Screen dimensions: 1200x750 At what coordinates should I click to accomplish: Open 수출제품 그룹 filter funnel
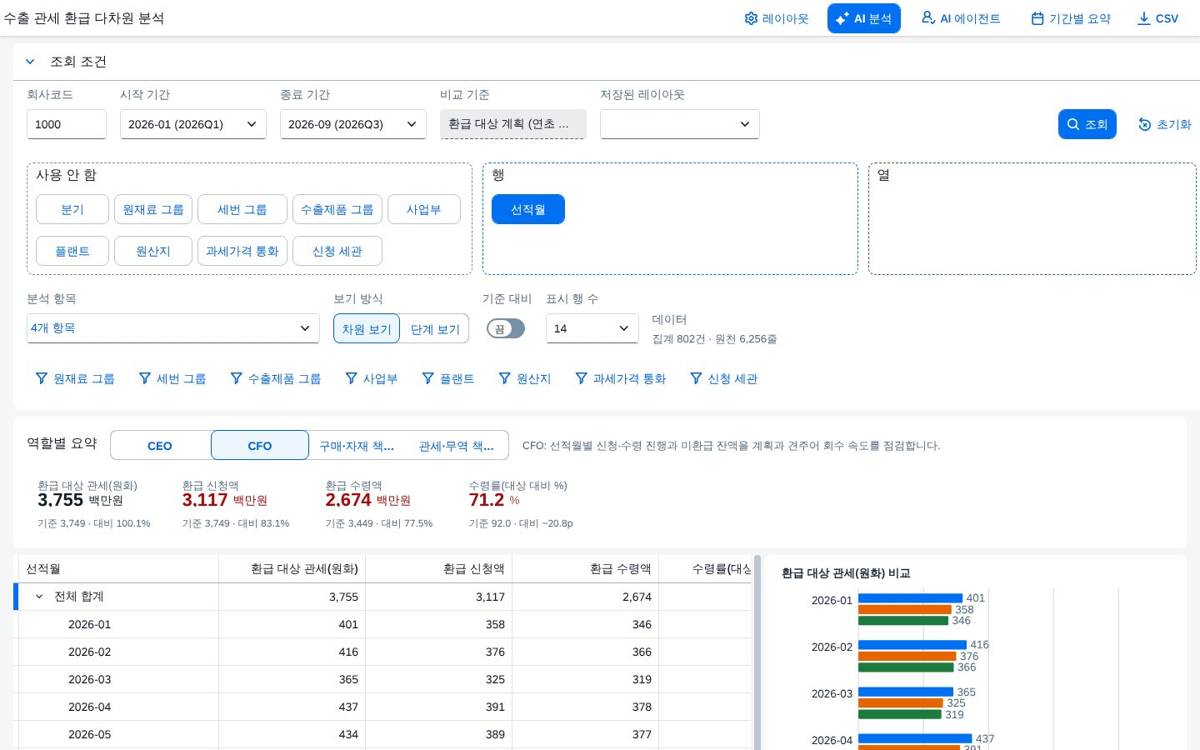pos(276,379)
